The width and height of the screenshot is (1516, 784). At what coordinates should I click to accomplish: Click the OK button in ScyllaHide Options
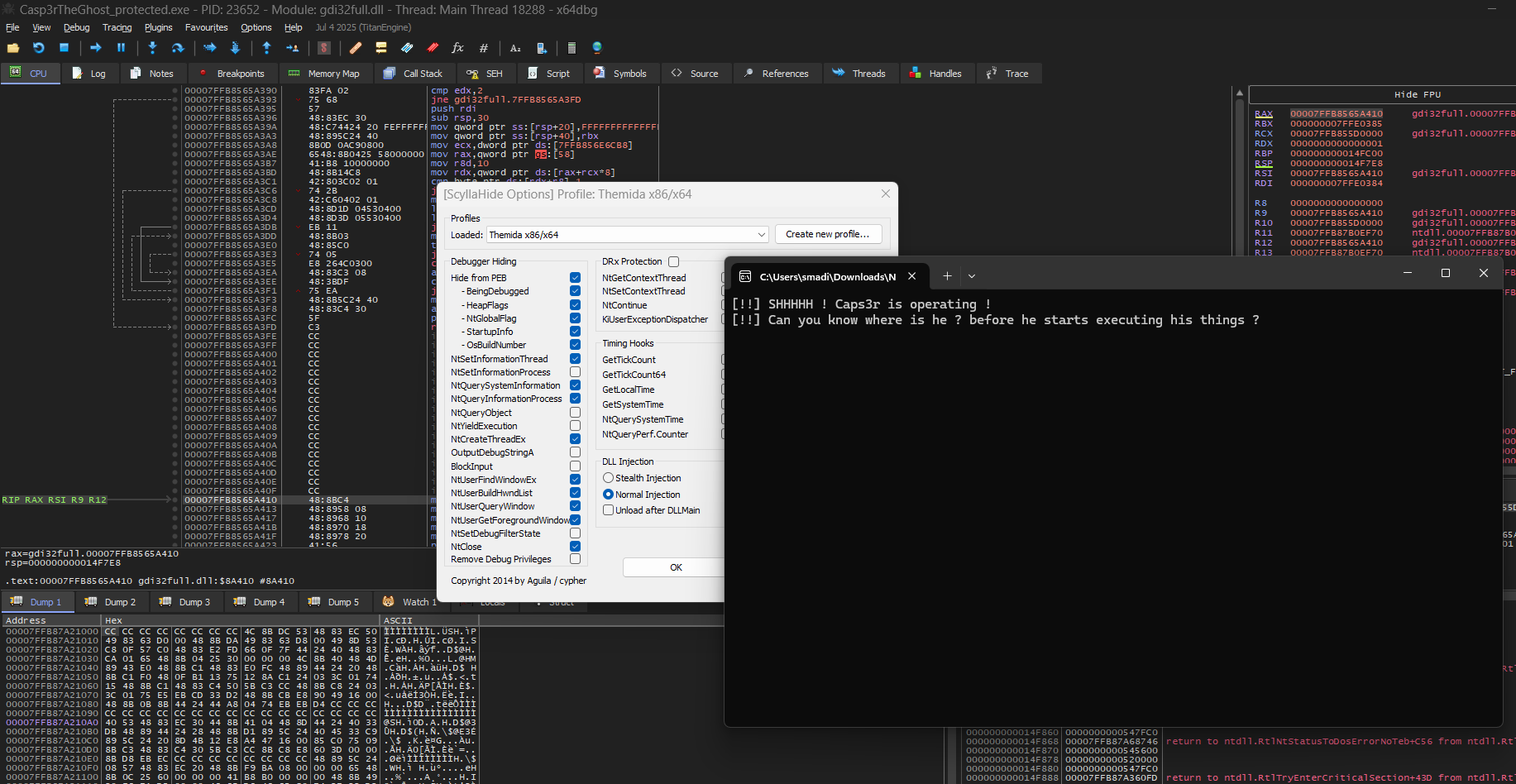tap(675, 567)
